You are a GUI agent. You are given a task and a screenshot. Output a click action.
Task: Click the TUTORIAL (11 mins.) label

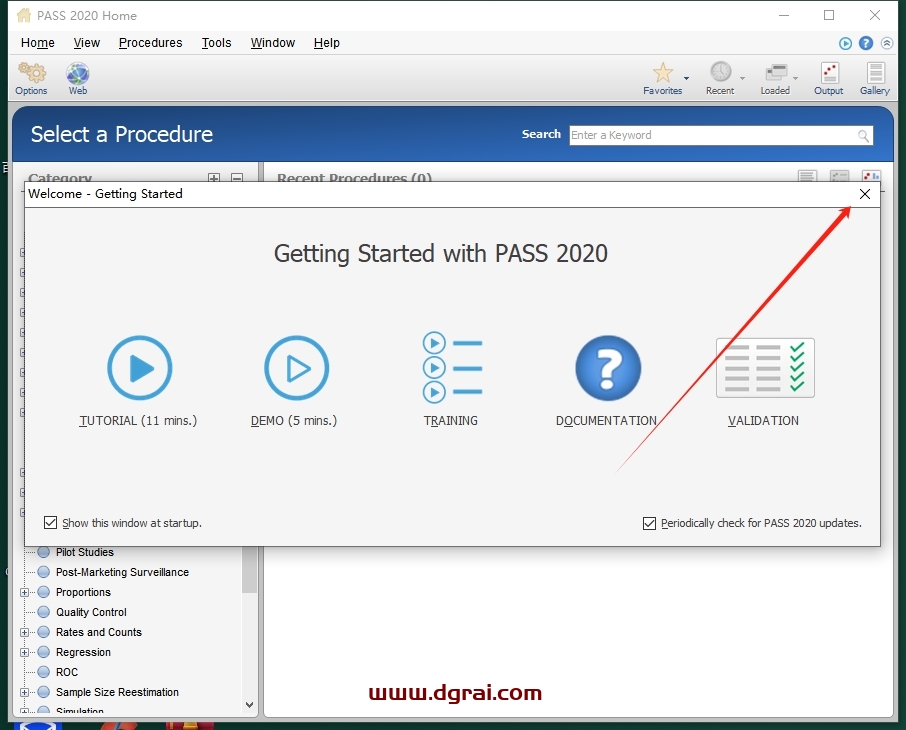[138, 421]
